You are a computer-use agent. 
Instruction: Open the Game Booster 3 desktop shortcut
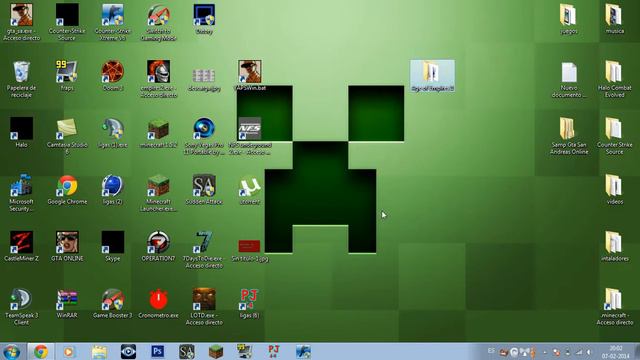tap(113, 304)
